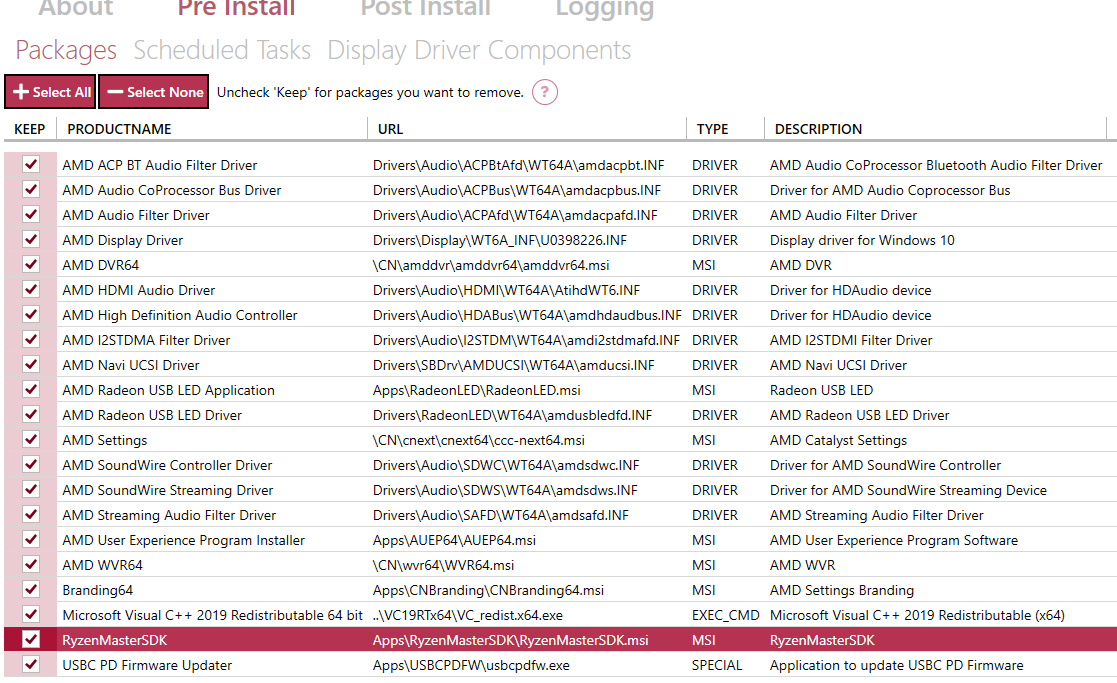Click URL Apps\AUEP64\AUEP64.msi
Image resolution: width=1117 pixels, height=683 pixels.
click(x=454, y=541)
